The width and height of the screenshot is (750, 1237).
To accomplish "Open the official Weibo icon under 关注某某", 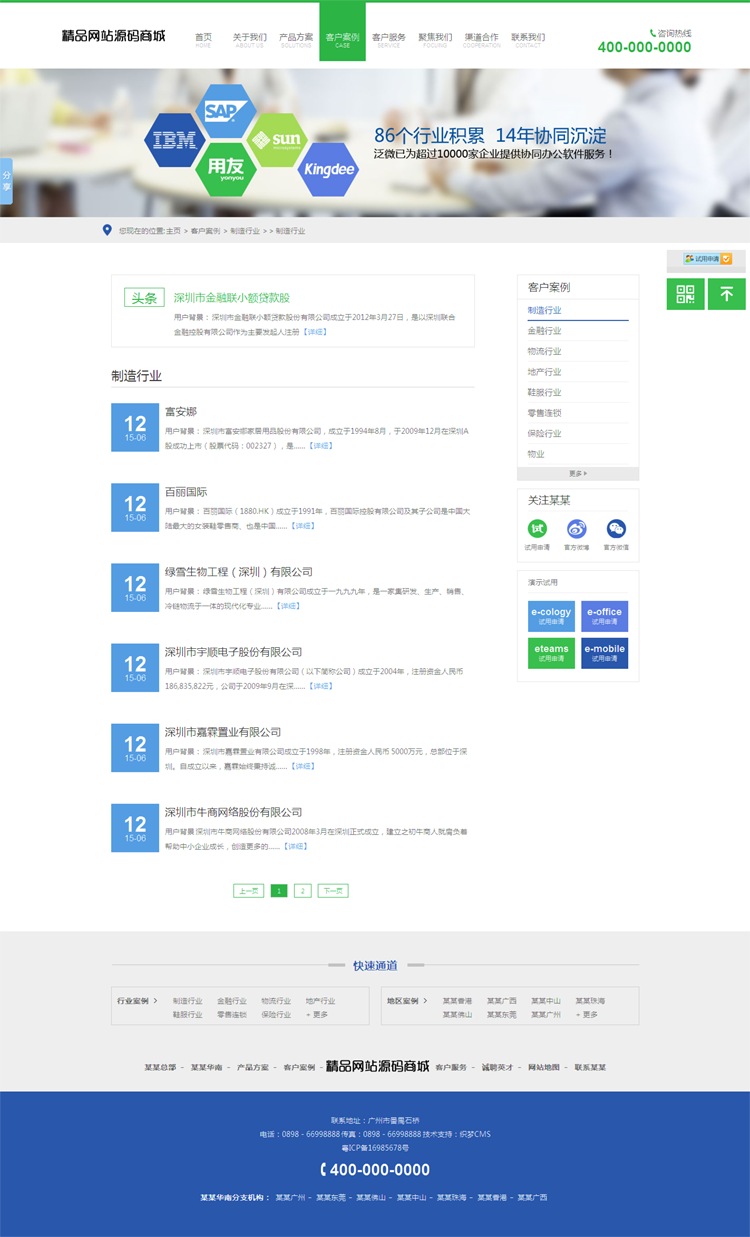I will 577,529.
